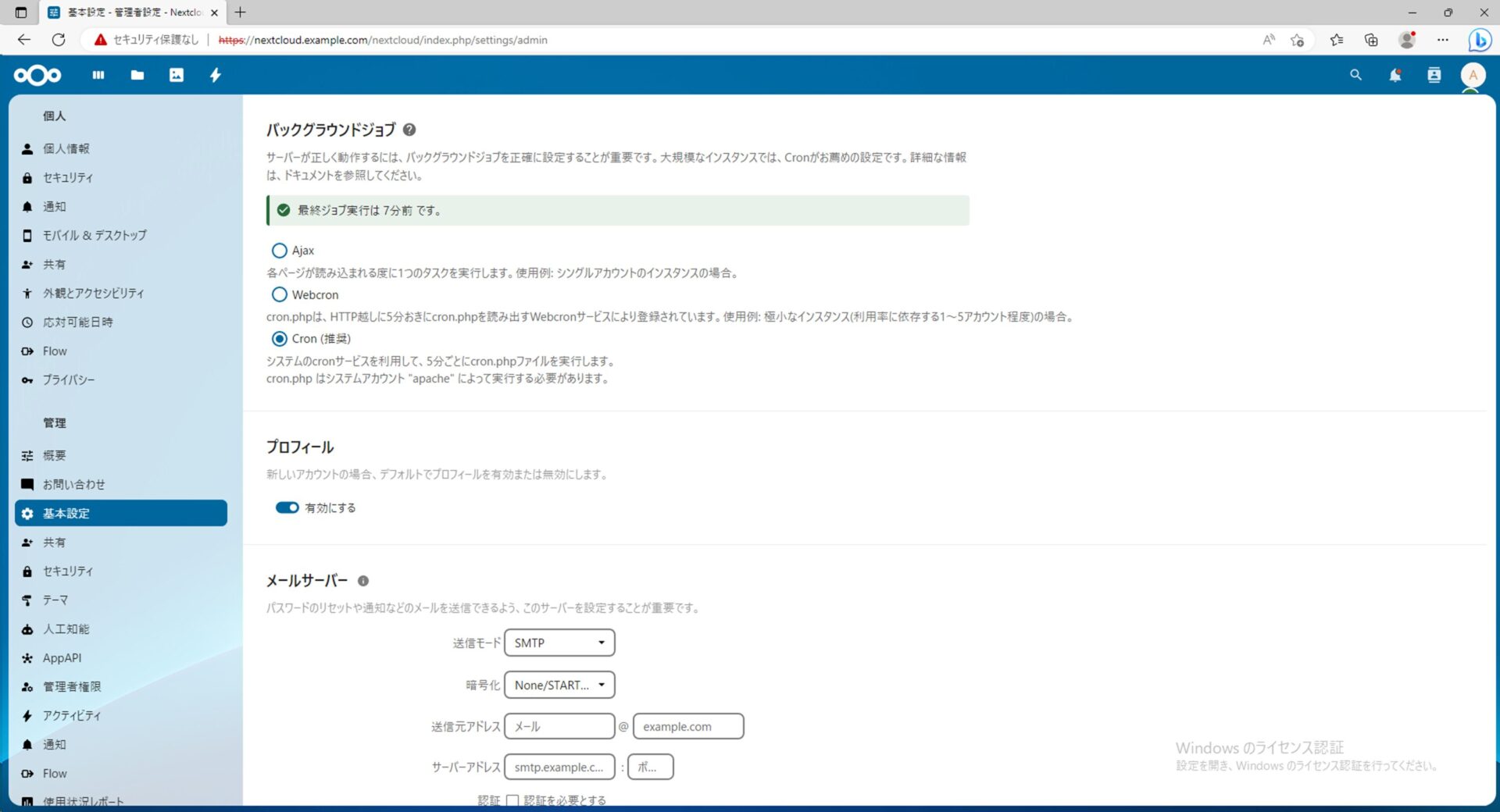Screen dimensions: 1500x812
Task: Select the Ajax radio button
Action: (x=279, y=251)
